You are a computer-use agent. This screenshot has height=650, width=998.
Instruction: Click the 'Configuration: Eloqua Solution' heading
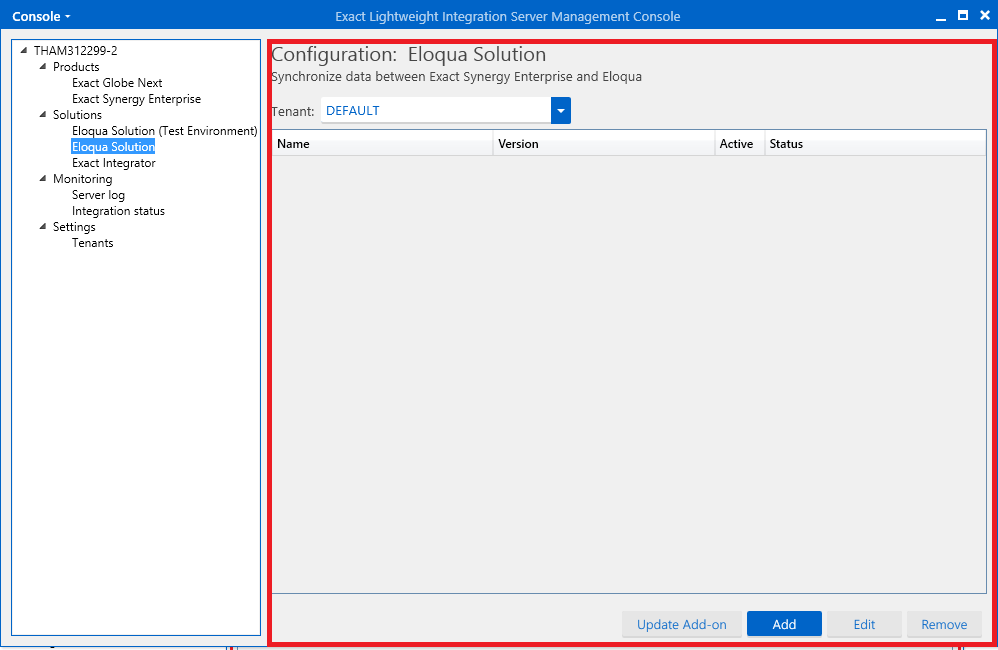click(x=409, y=55)
